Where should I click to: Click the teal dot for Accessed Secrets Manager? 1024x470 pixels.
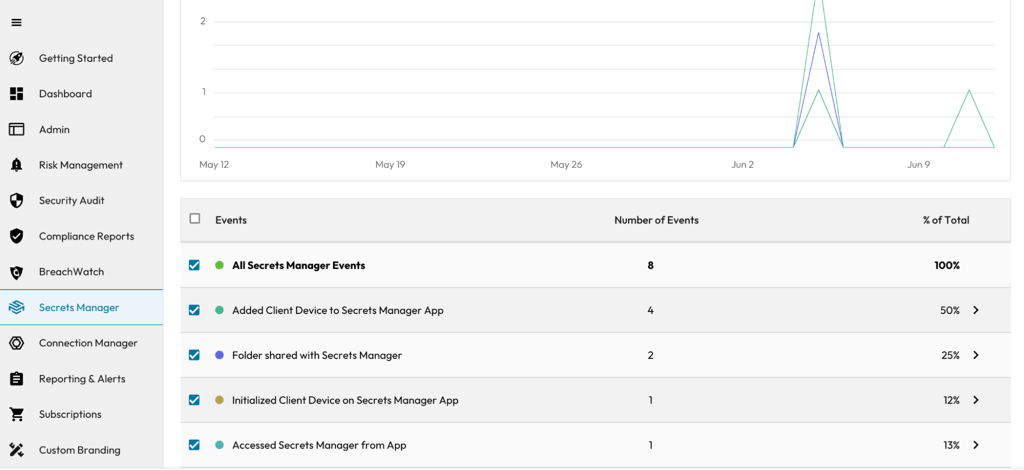click(219, 445)
